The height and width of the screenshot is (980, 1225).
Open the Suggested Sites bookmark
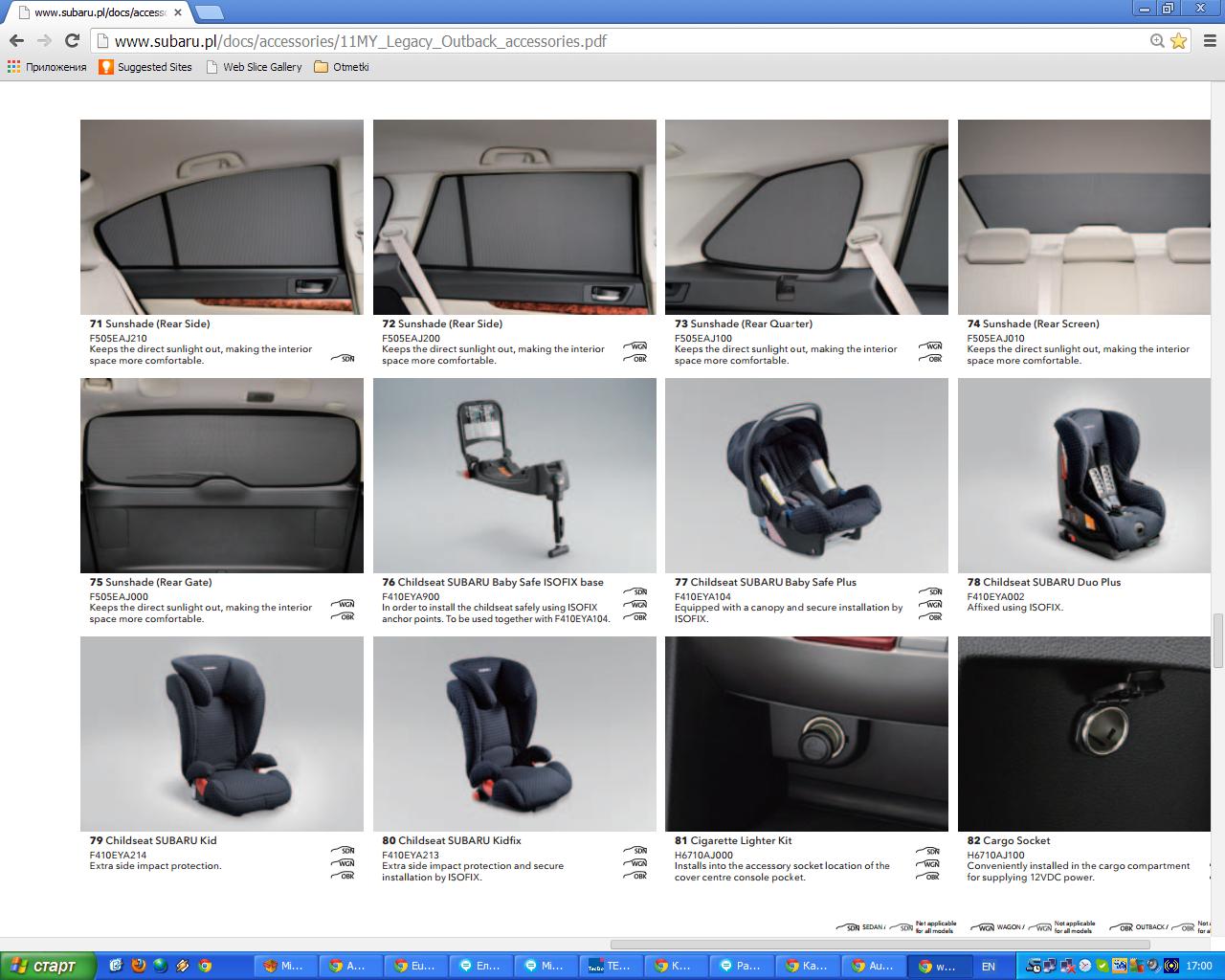point(145,67)
